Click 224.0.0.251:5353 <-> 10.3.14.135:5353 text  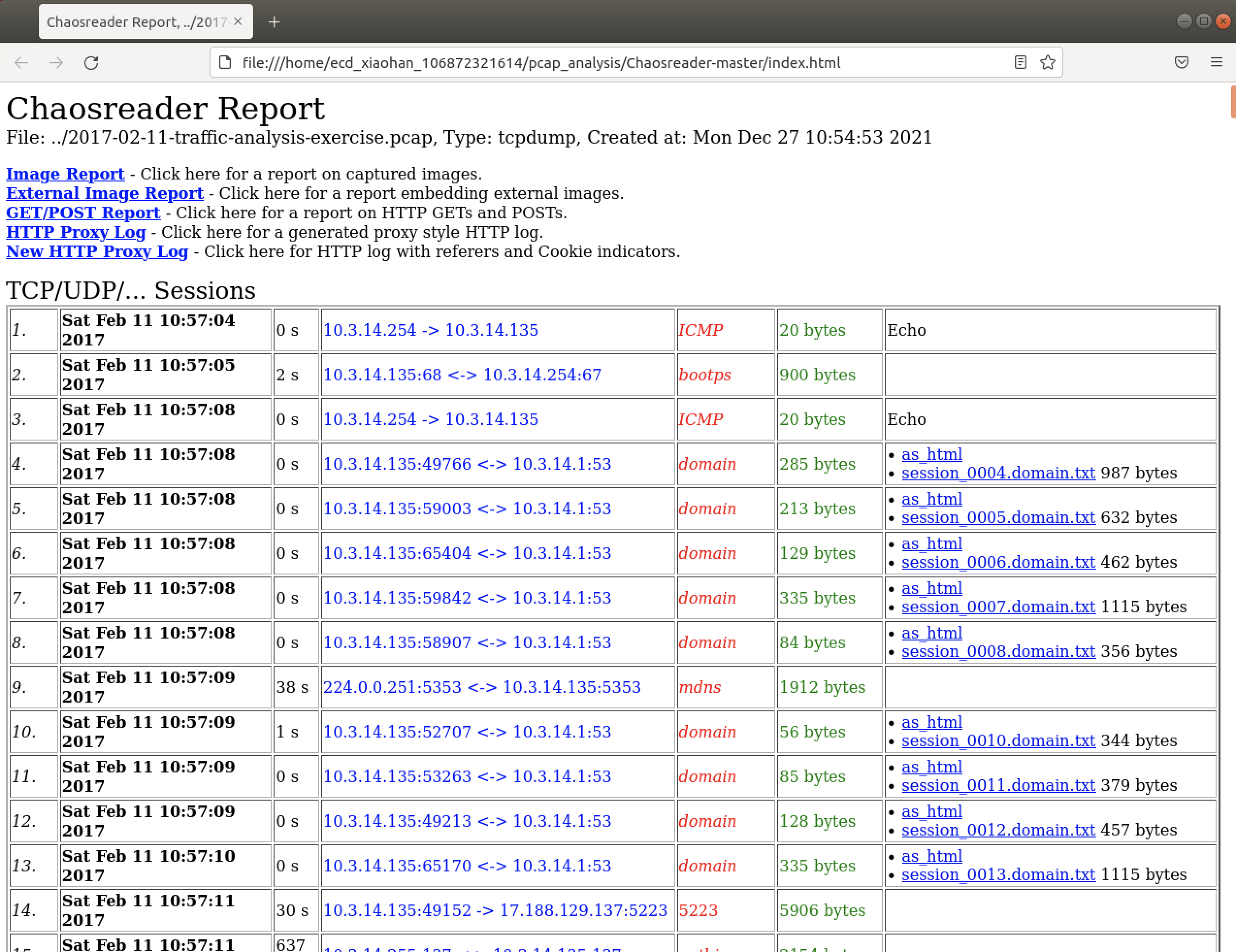click(x=482, y=688)
